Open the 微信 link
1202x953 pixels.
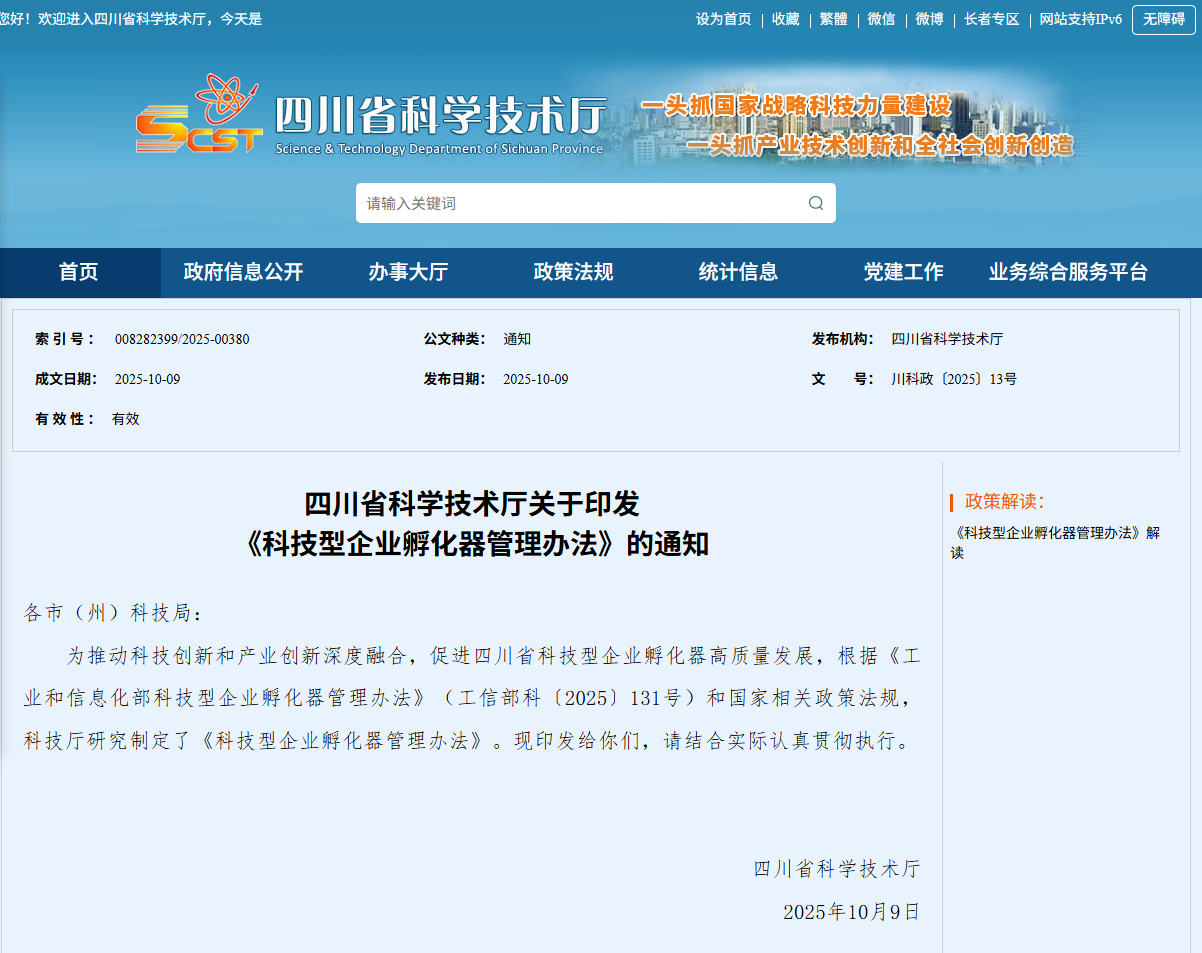pos(881,19)
